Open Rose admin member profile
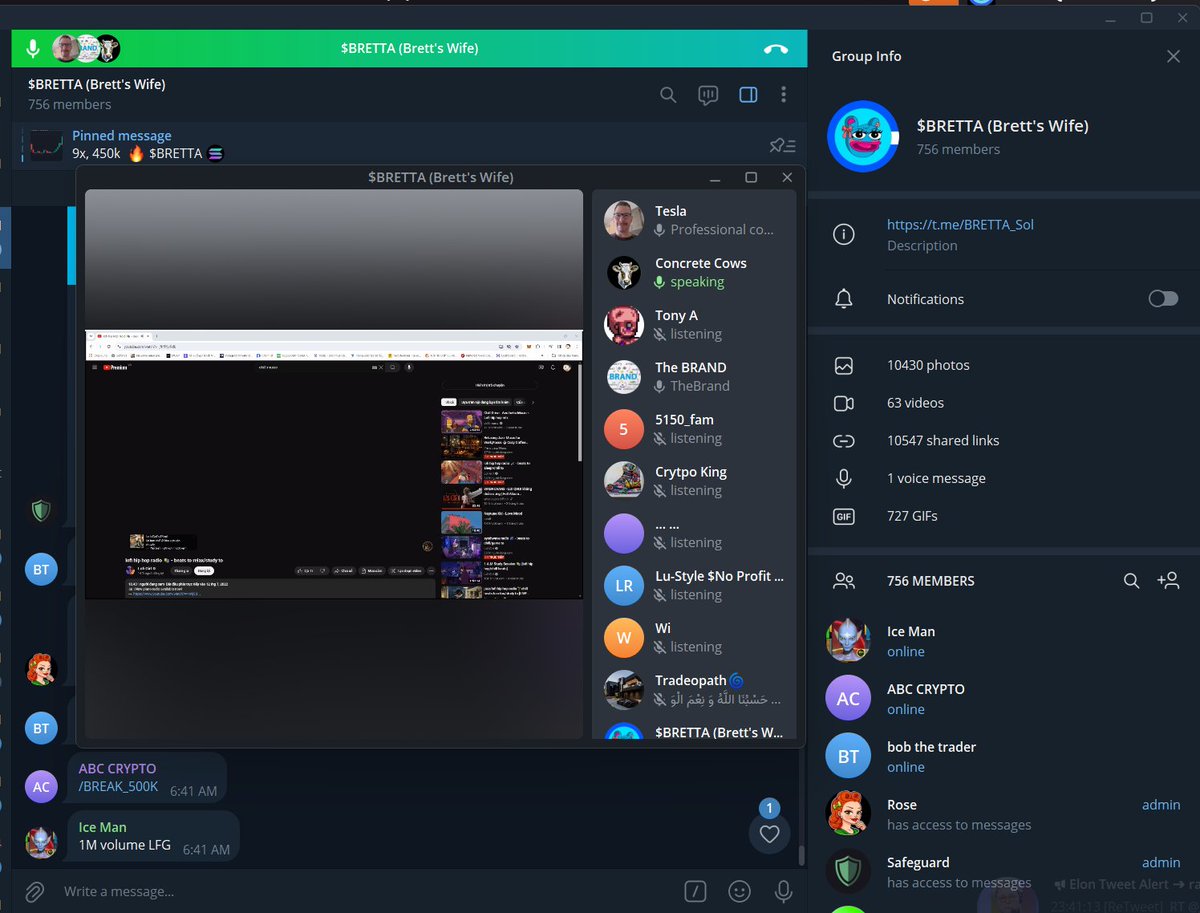This screenshot has width=1200, height=913. pyautogui.click(x=1004, y=814)
